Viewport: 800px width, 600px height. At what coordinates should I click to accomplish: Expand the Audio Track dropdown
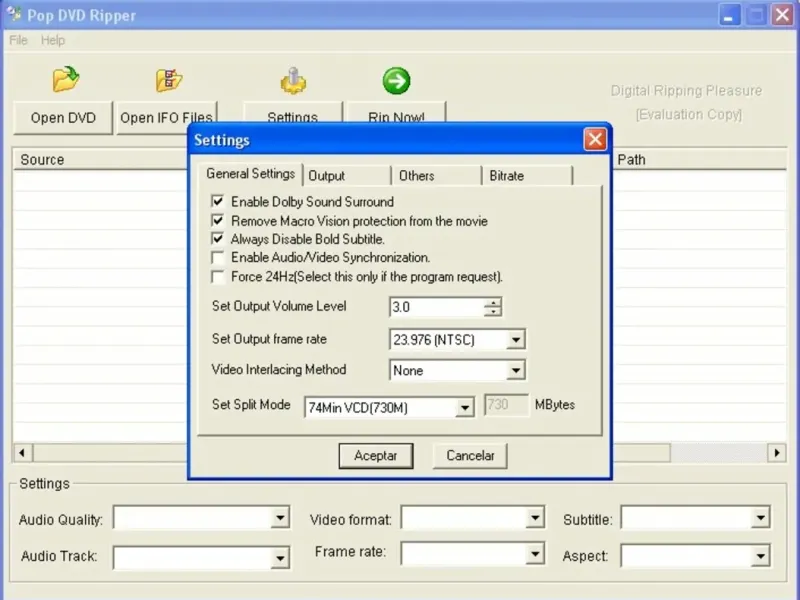(x=280, y=558)
